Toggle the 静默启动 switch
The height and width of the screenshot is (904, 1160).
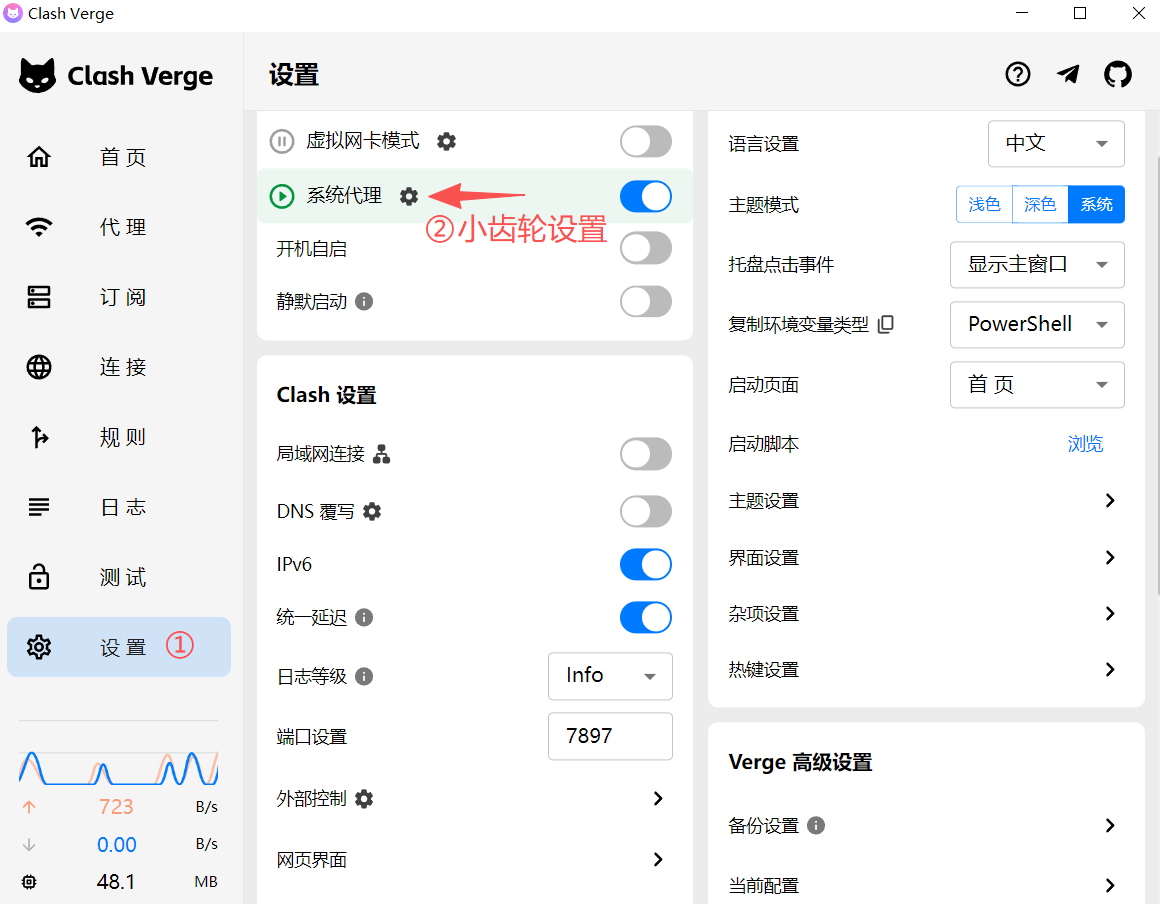point(646,301)
